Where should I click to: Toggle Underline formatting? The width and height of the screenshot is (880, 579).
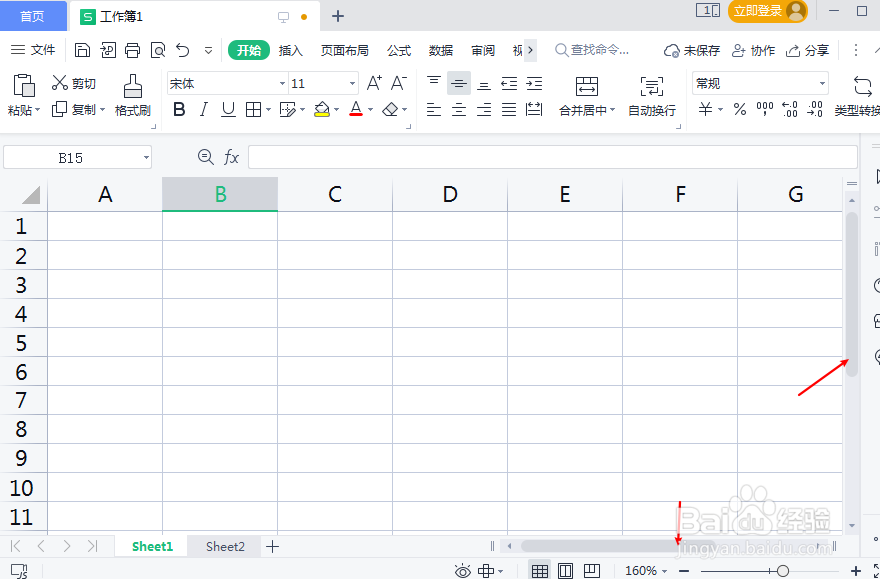coord(228,109)
